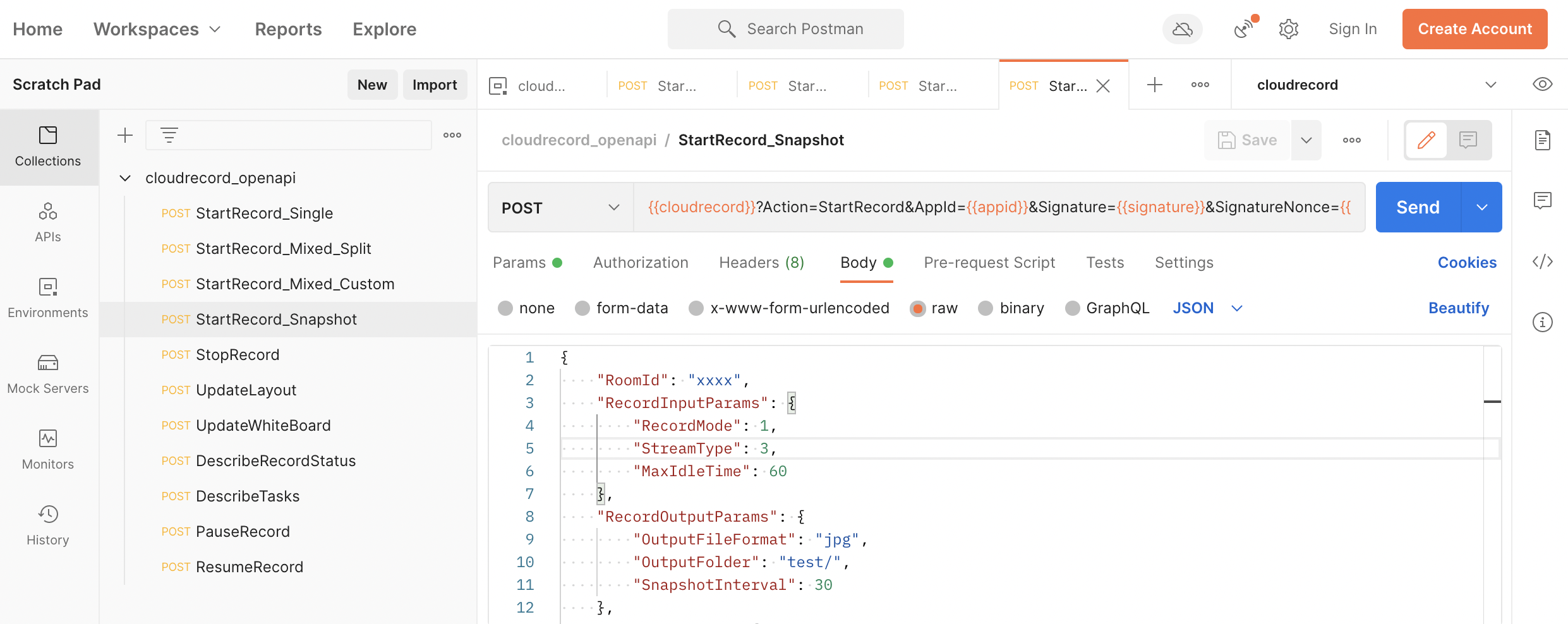Switch to the Params tab

(x=527, y=263)
